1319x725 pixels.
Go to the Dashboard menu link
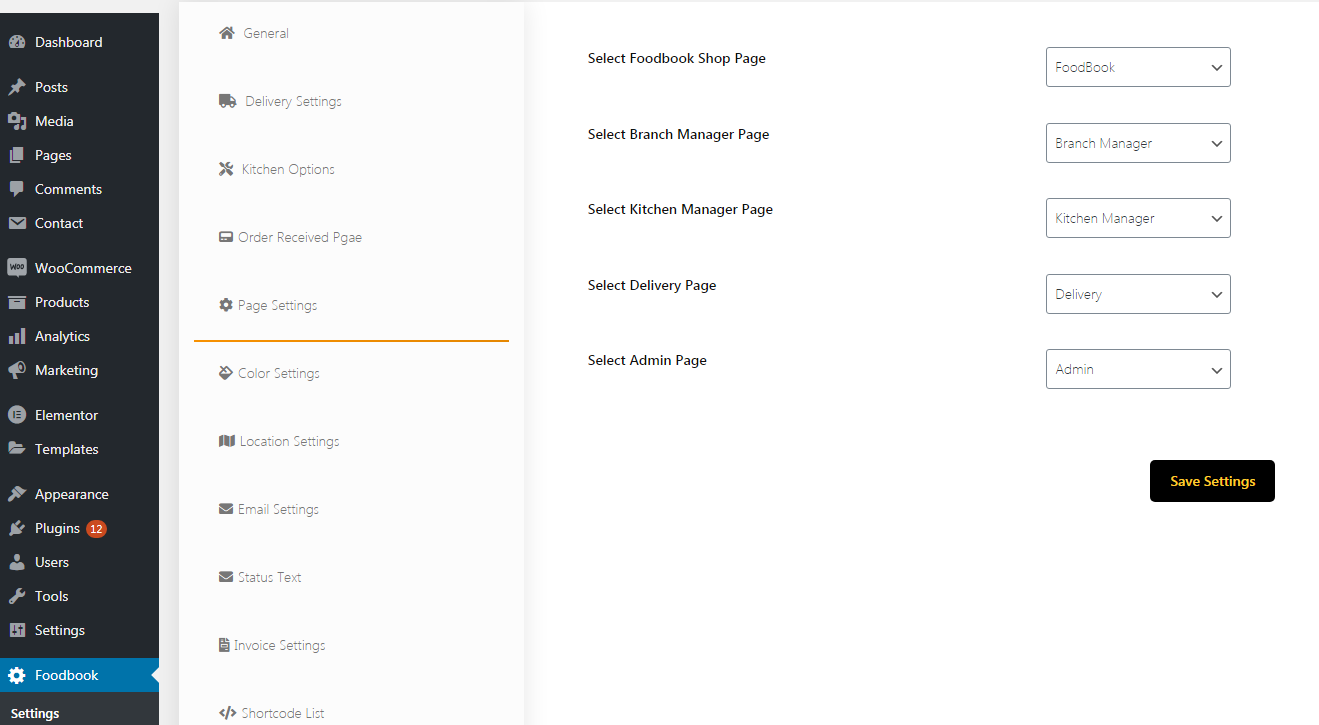[68, 42]
